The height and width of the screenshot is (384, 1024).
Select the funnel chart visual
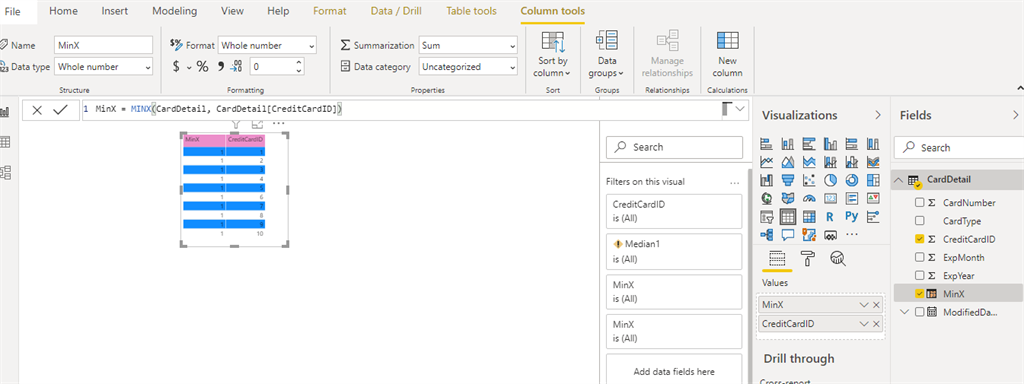tap(788, 180)
